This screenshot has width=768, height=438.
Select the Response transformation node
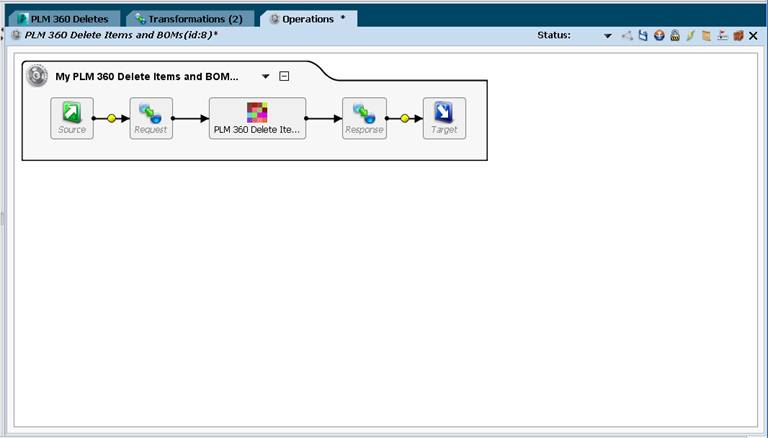point(364,118)
